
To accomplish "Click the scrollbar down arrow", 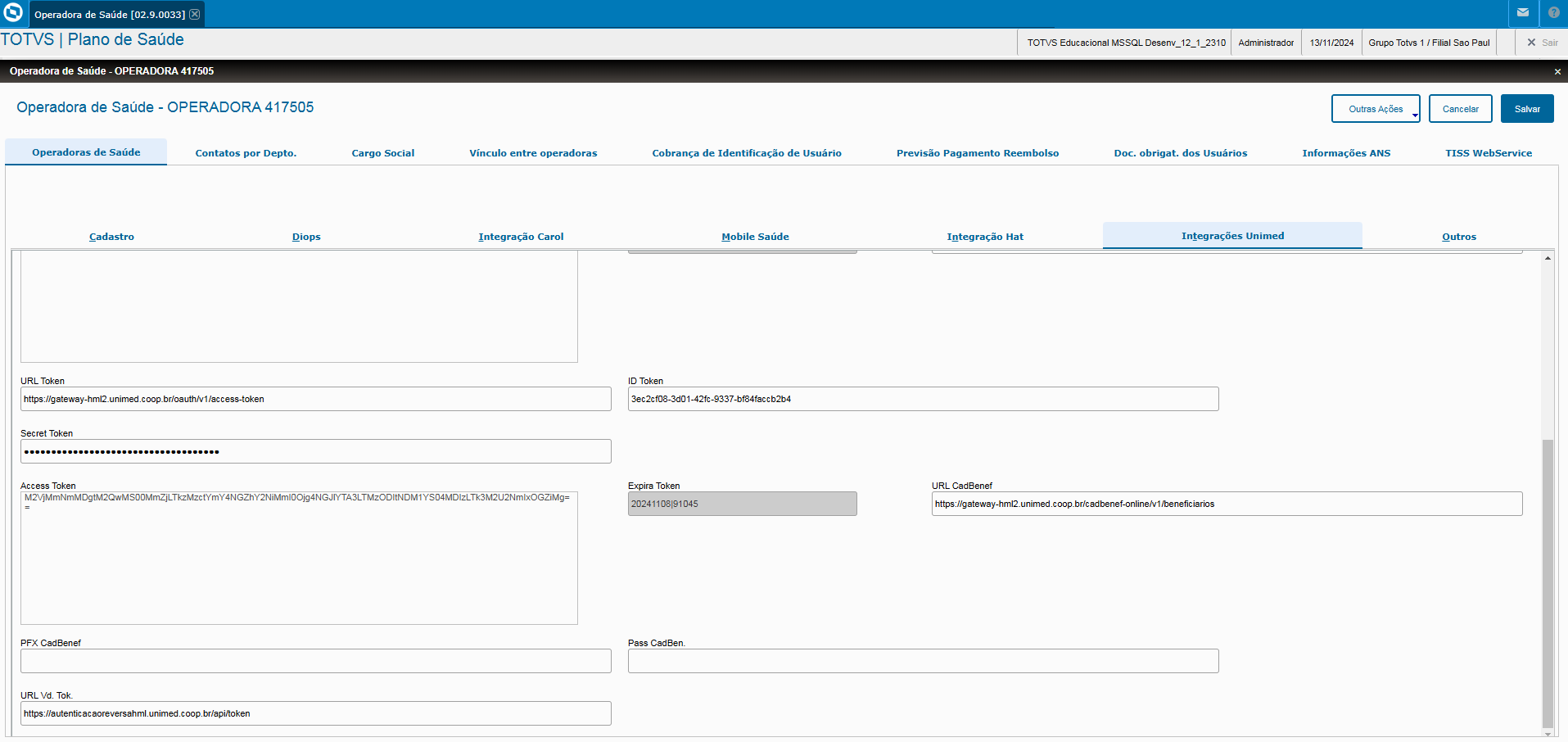I will click(1548, 734).
